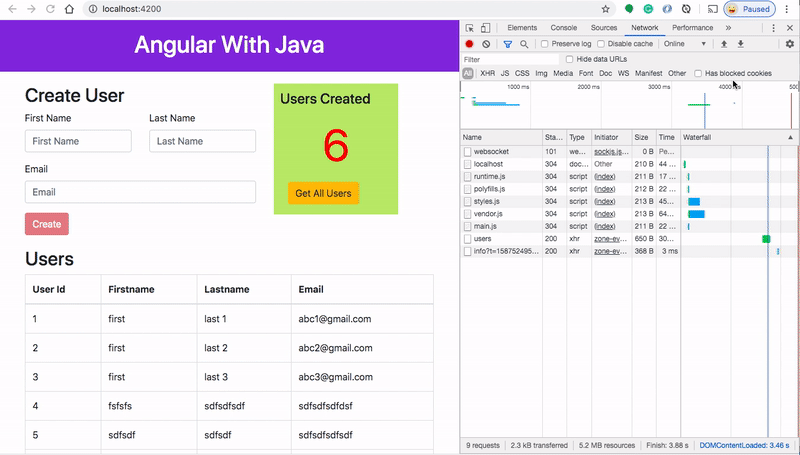Open the Online throttling dropdown

[685, 44]
